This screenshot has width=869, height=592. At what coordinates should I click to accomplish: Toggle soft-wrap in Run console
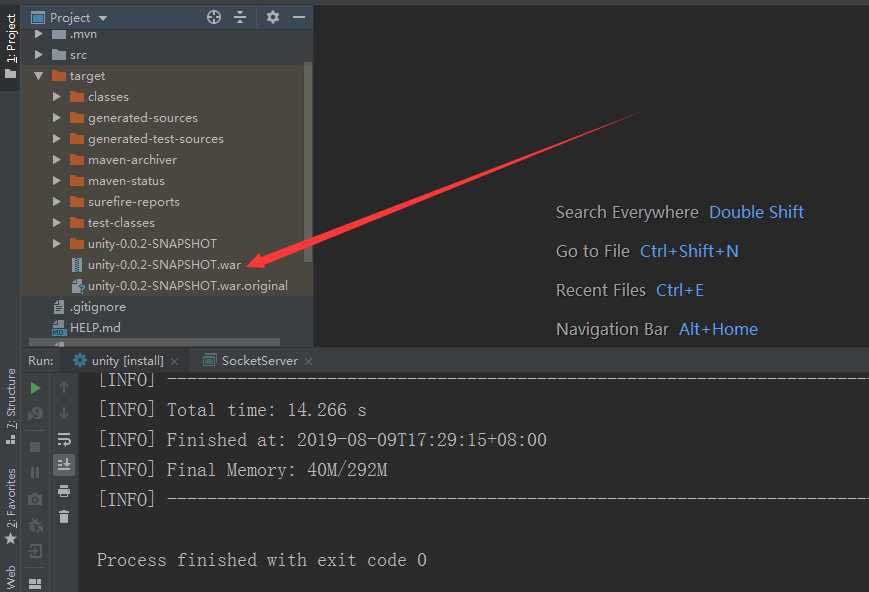pyautogui.click(x=64, y=440)
